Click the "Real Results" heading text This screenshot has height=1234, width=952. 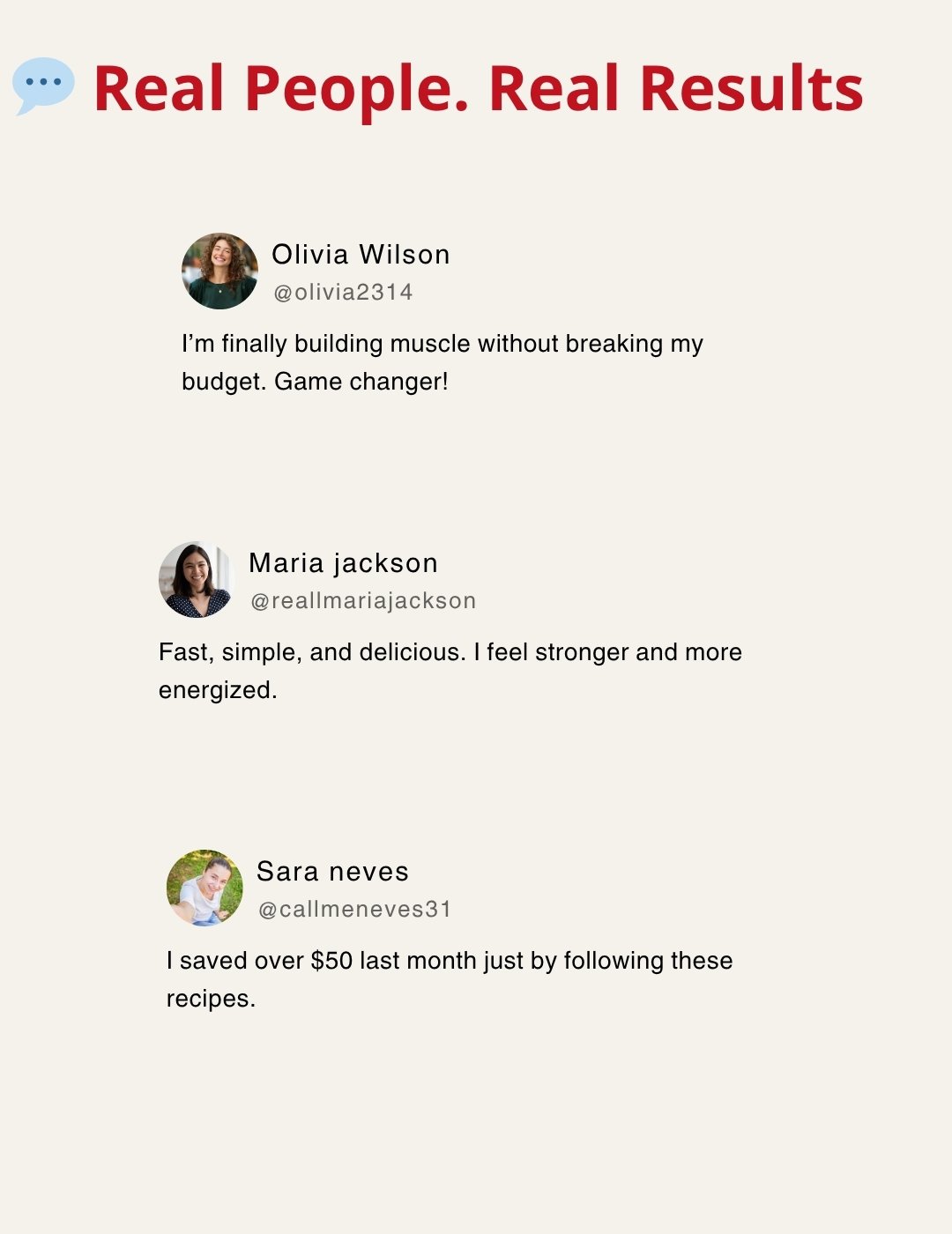[x=675, y=89]
